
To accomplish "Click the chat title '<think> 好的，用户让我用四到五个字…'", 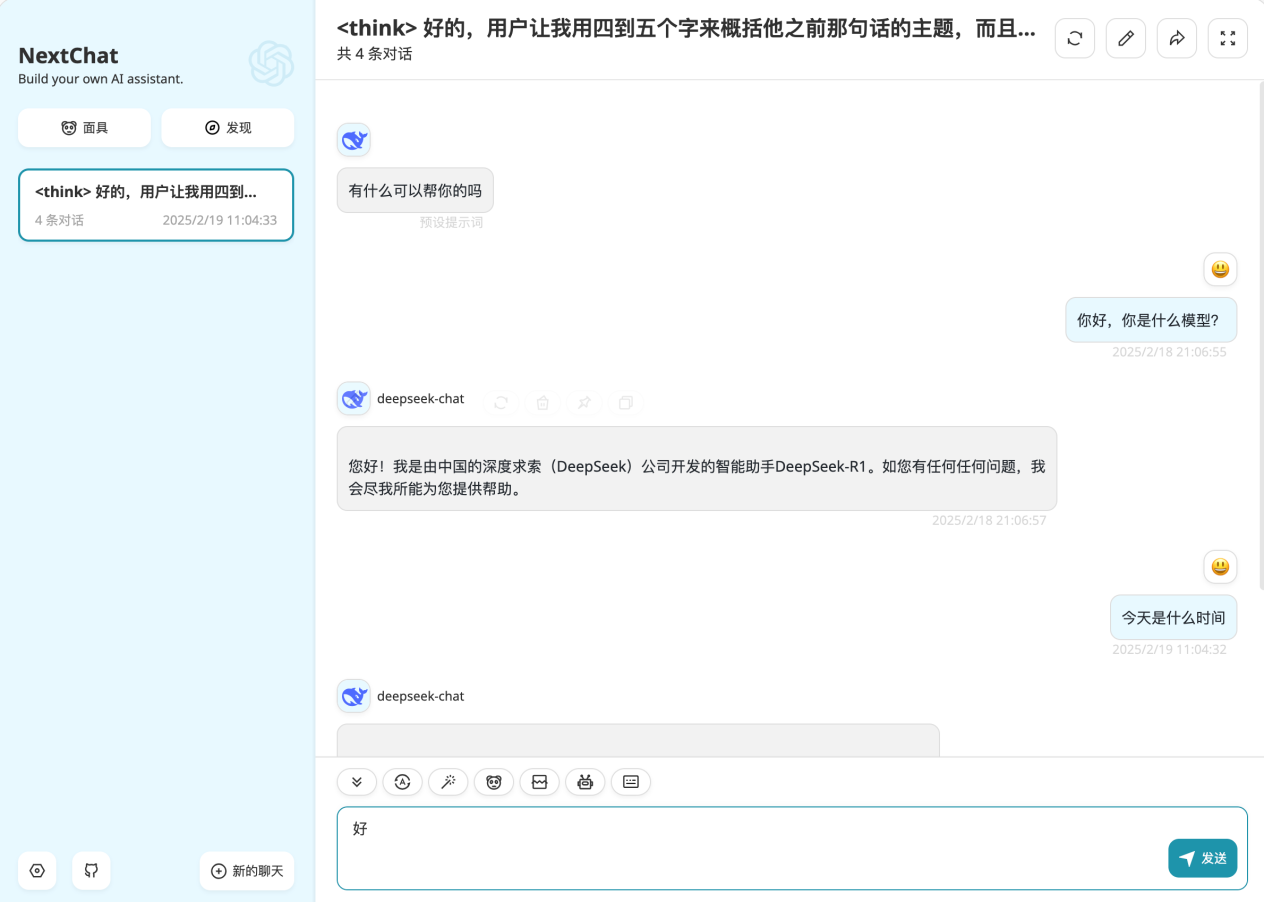I will click(x=686, y=29).
